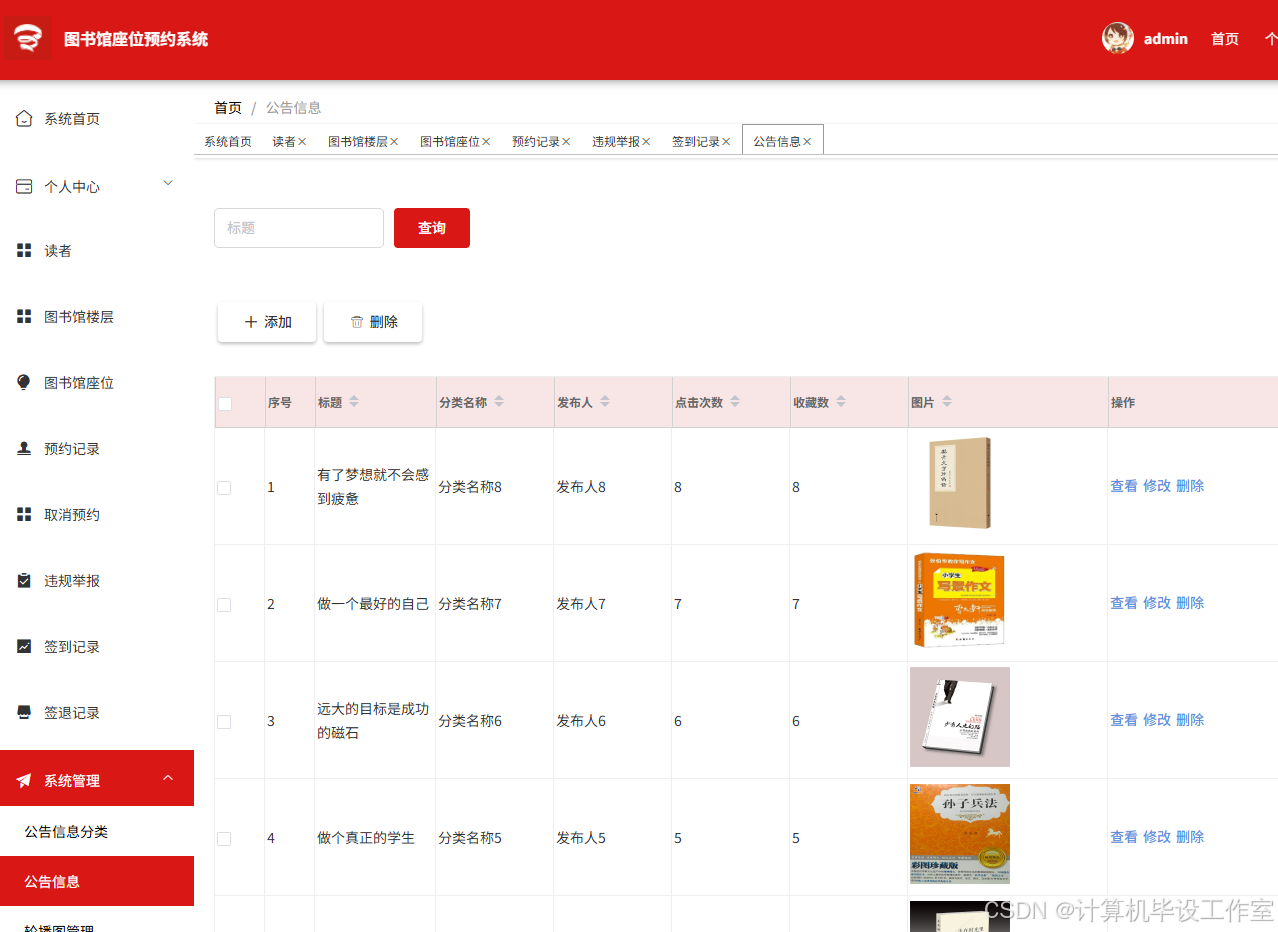Screen dimensions: 1278x932
Task: Check the box for row 远大的目标是成功的磁石
Action: (x=224, y=722)
